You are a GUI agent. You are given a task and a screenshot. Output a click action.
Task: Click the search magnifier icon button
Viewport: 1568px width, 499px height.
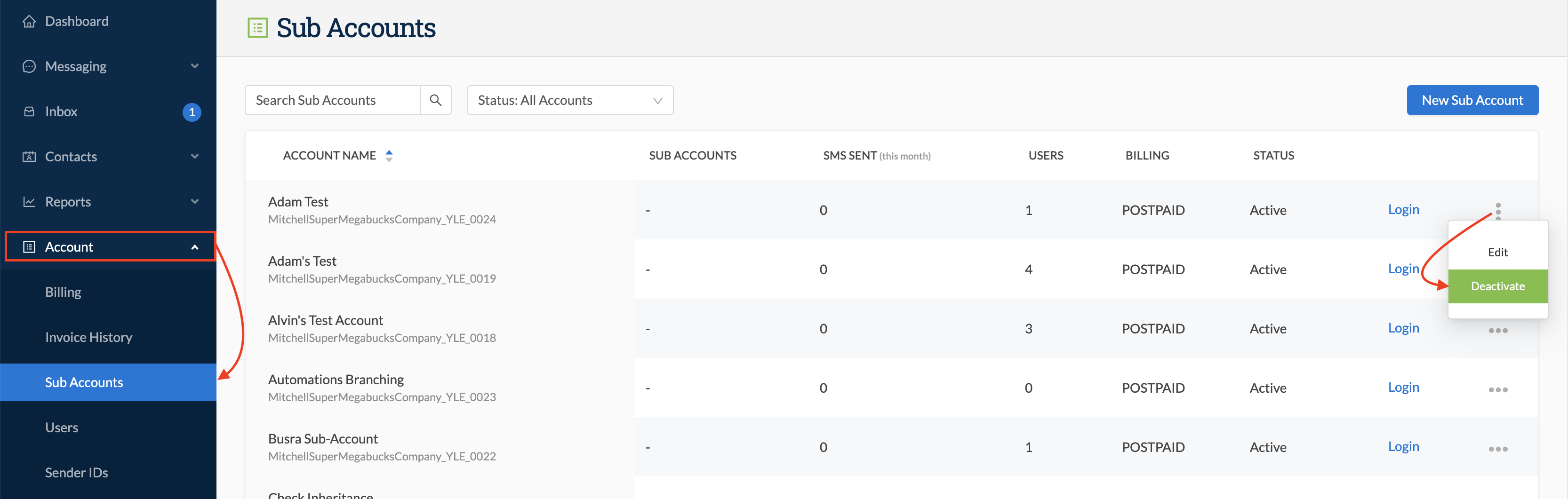435,100
